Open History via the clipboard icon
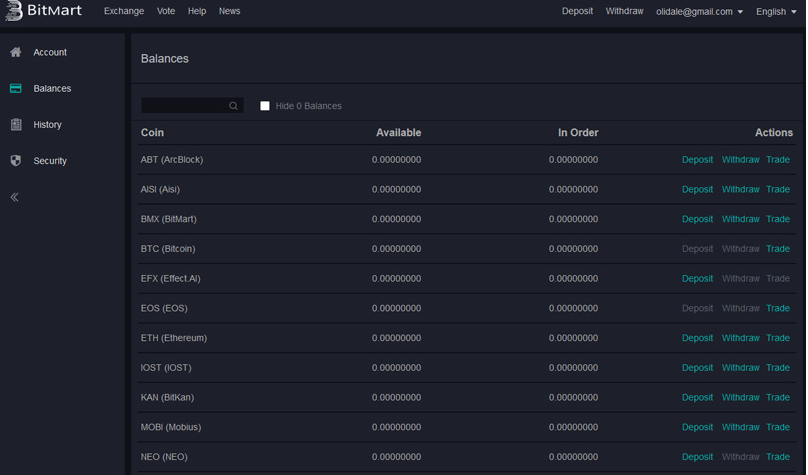The image size is (808, 475). point(16,124)
